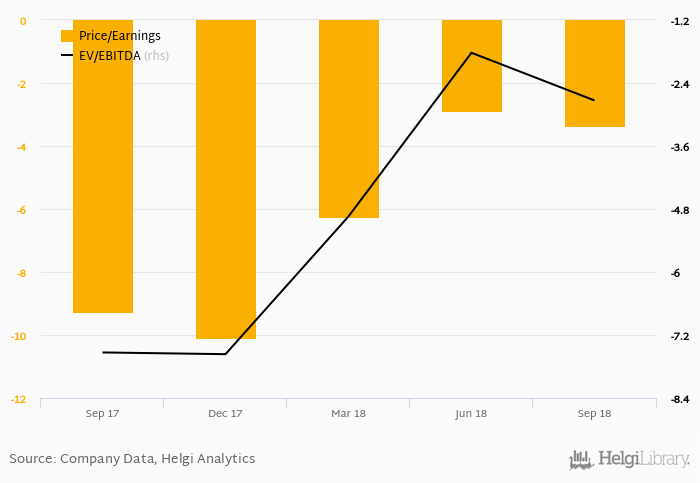Click the Price/Earnings orange legend swatch

pos(67,35)
